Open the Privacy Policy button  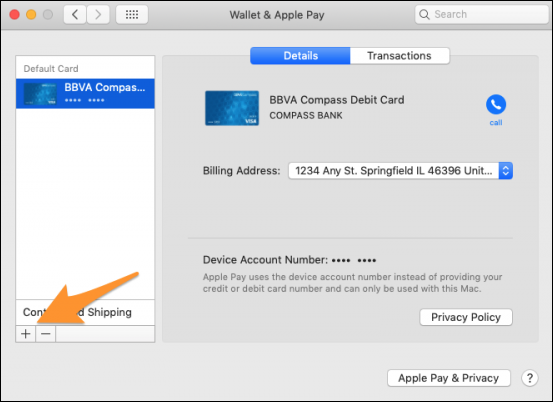pyautogui.click(x=466, y=317)
